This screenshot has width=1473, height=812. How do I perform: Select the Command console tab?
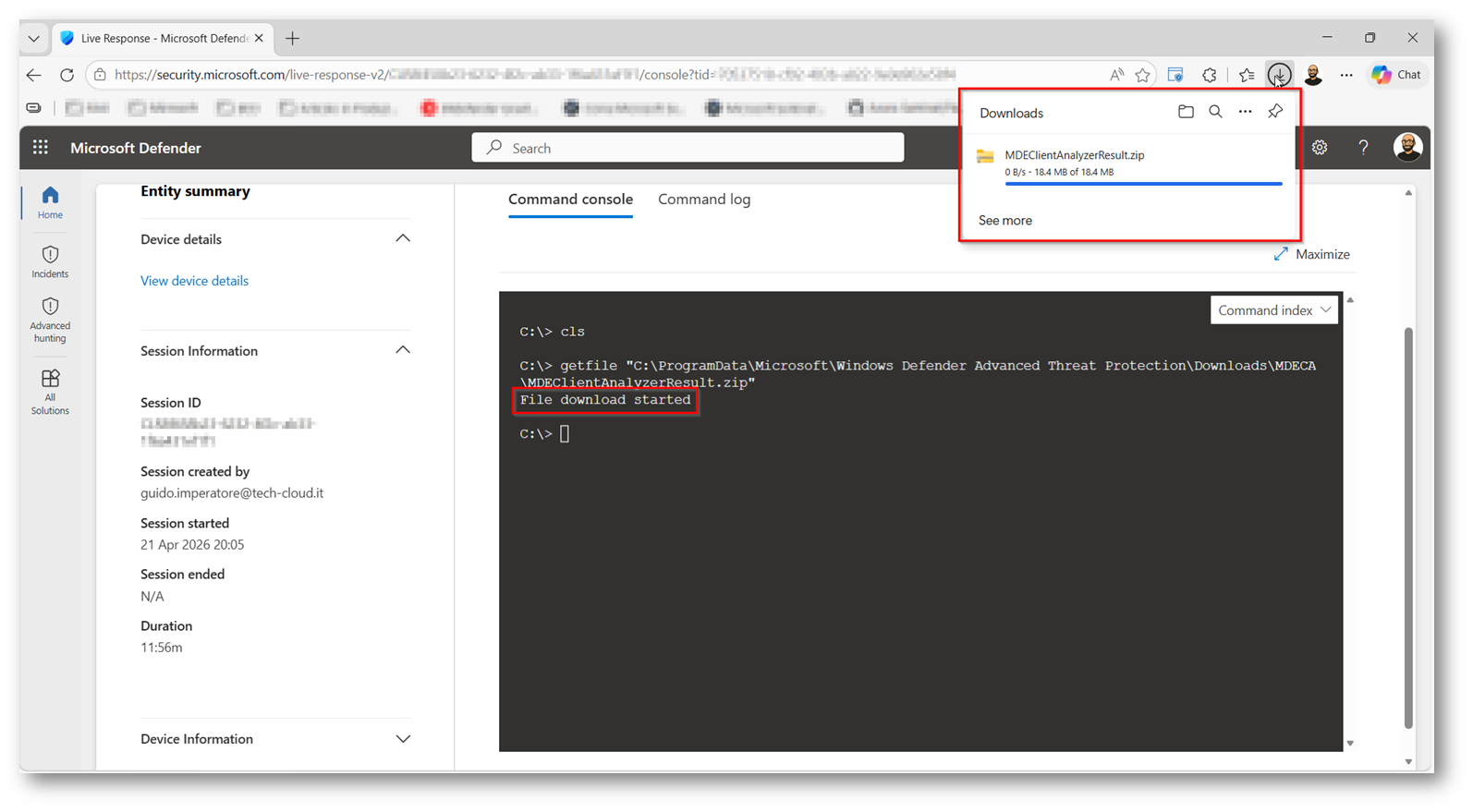coord(570,200)
